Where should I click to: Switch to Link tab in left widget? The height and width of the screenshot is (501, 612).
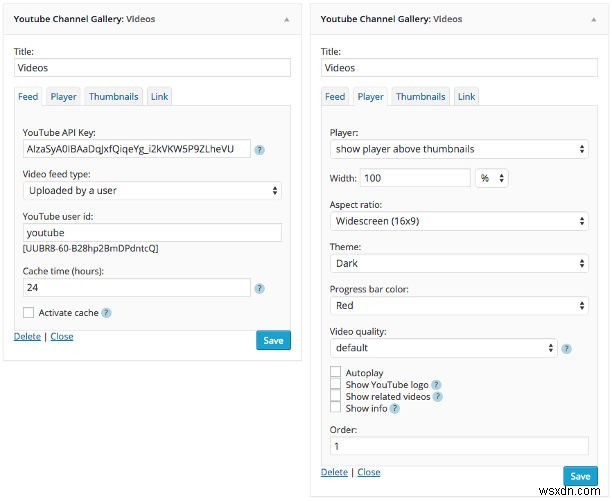(x=159, y=97)
